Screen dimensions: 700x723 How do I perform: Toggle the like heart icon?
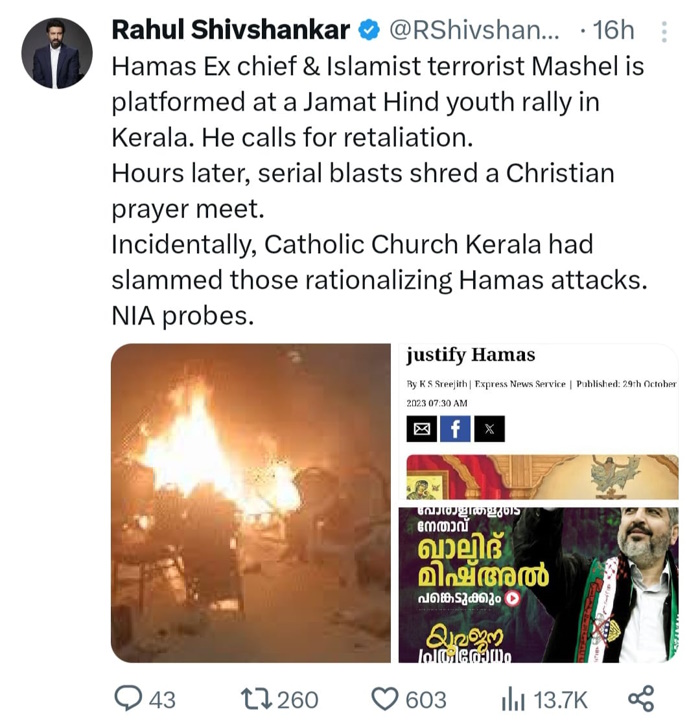[x=385, y=698]
